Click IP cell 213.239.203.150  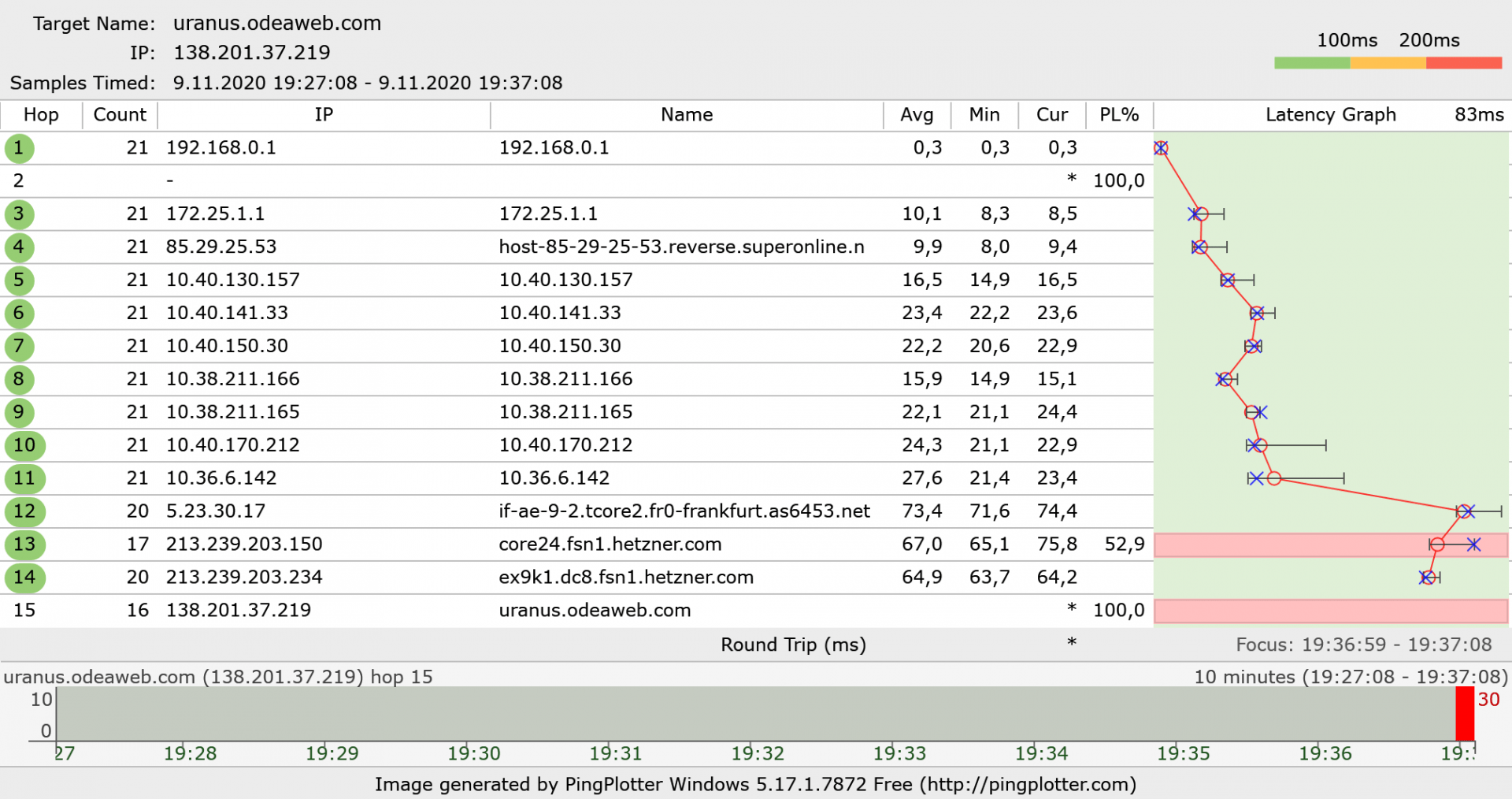coord(244,545)
